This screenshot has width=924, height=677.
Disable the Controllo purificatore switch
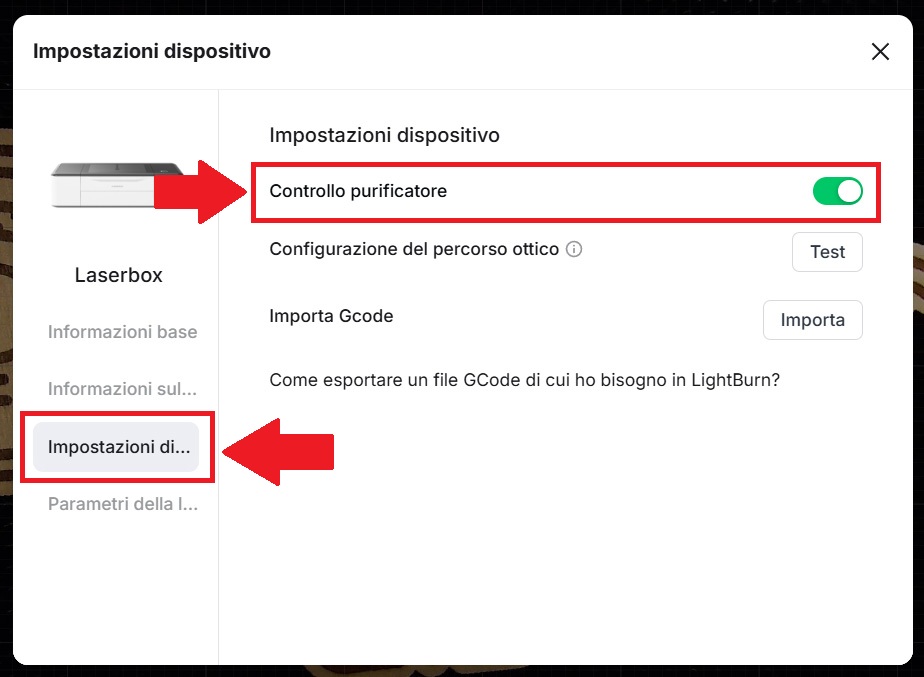point(837,191)
